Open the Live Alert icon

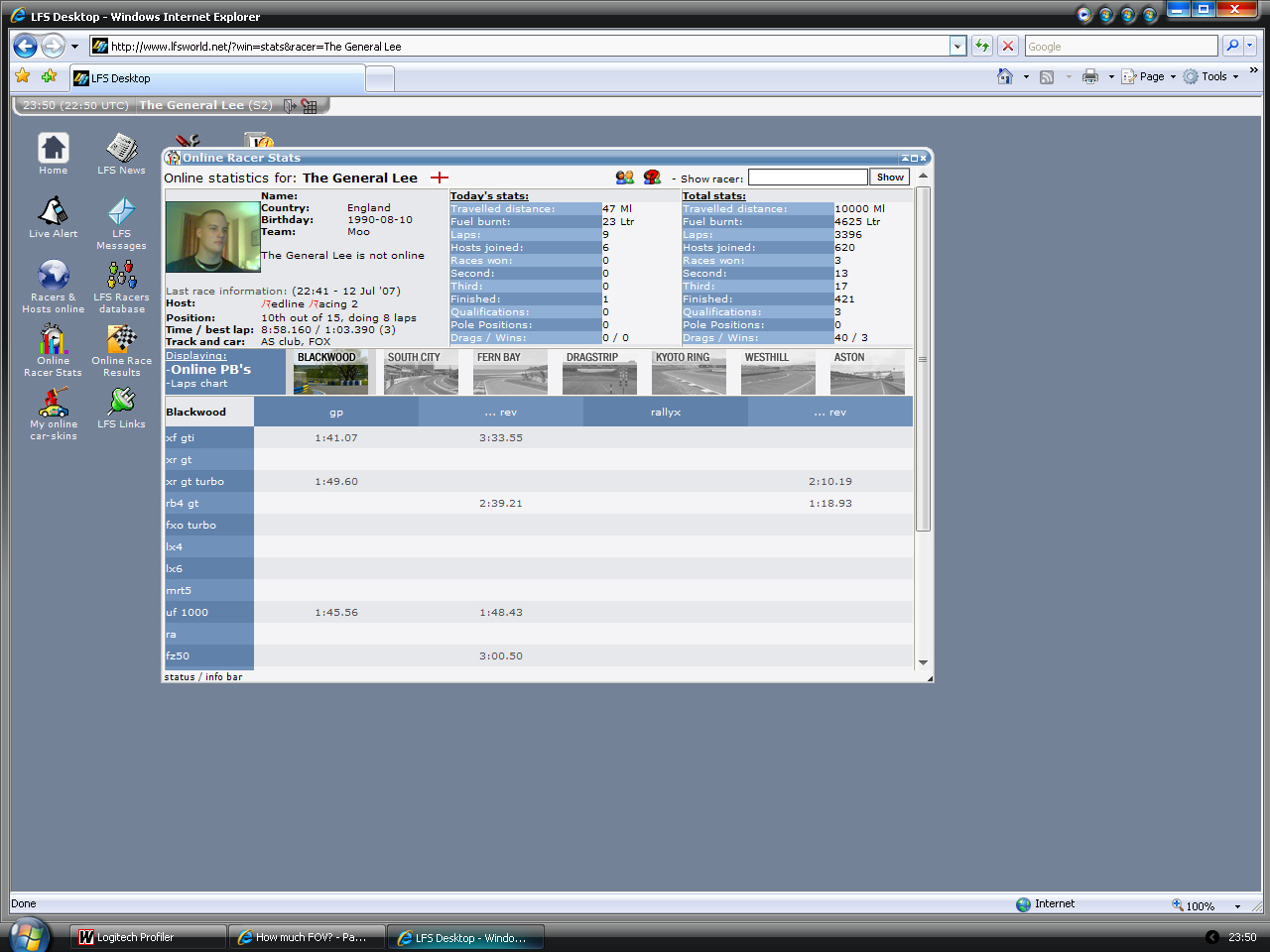54,217
